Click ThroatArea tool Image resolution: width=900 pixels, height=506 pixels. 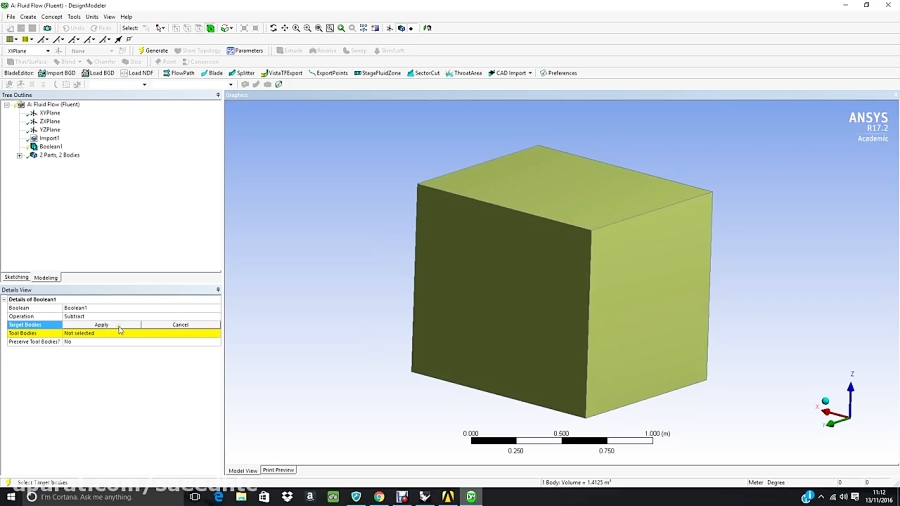click(x=464, y=73)
